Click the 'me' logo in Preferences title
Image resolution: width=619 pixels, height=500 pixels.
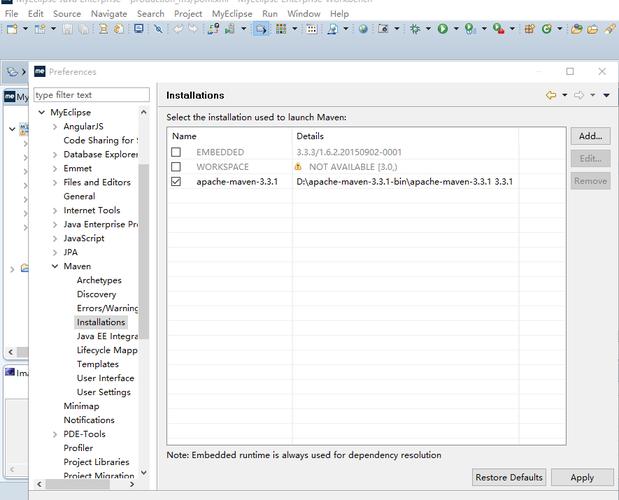[40, 71]
